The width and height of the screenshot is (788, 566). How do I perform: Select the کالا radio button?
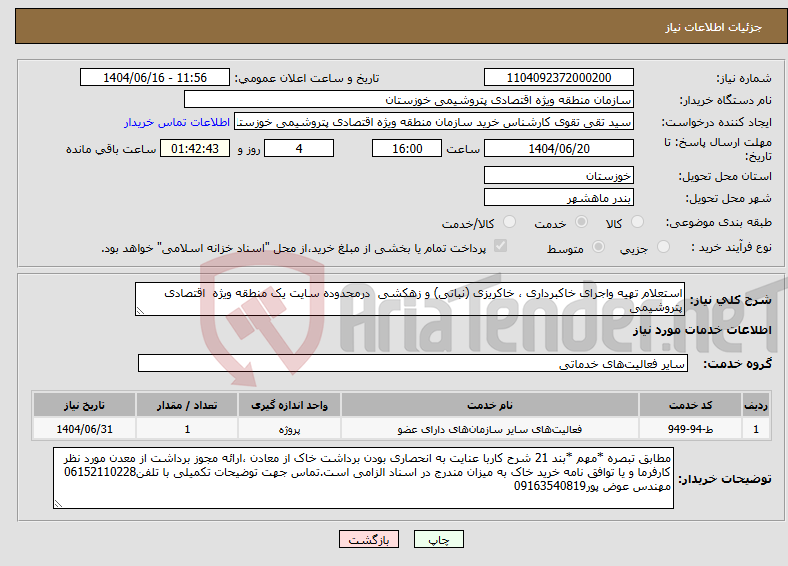[637, 222]
